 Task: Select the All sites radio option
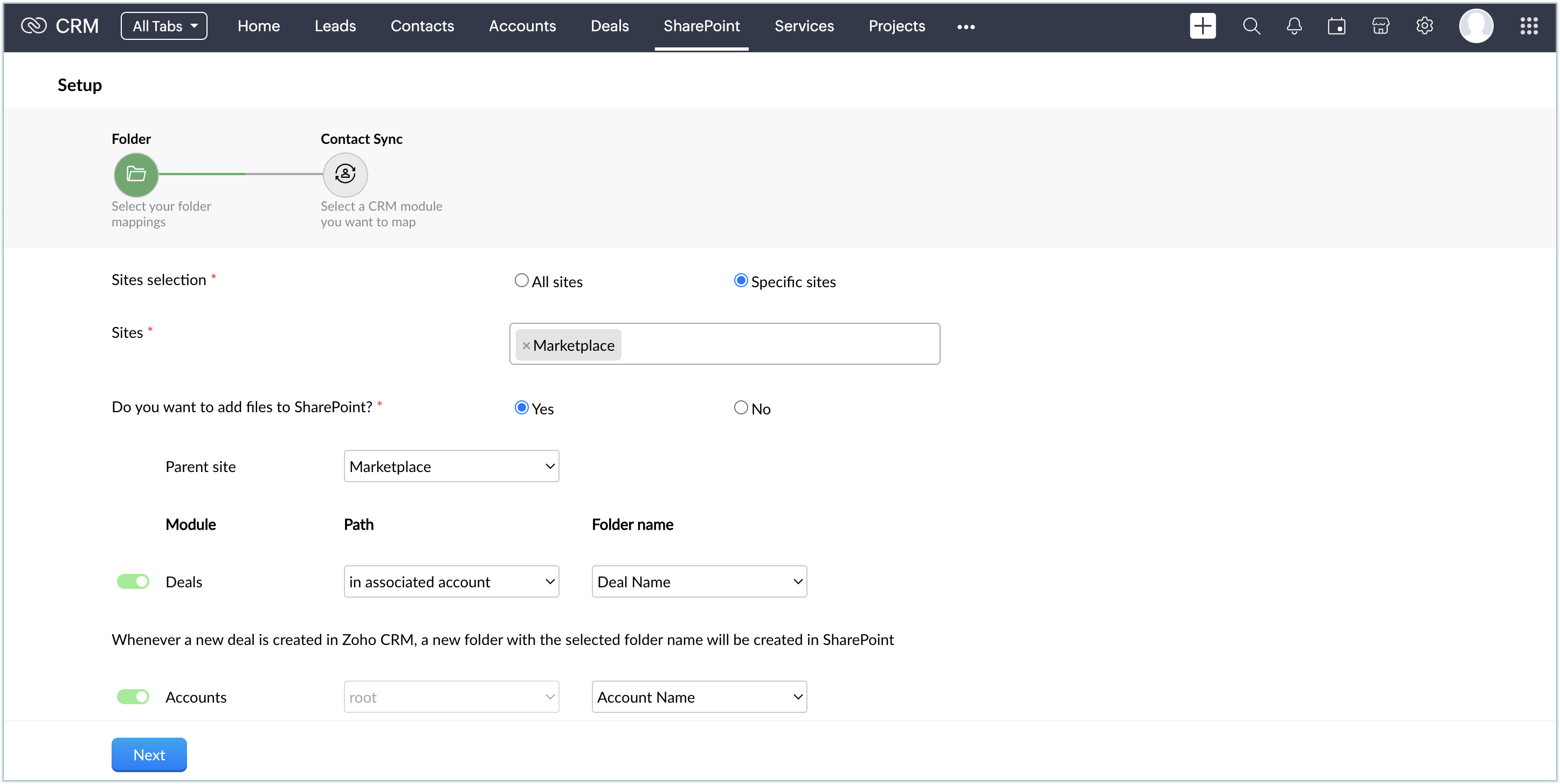point(521,281)
